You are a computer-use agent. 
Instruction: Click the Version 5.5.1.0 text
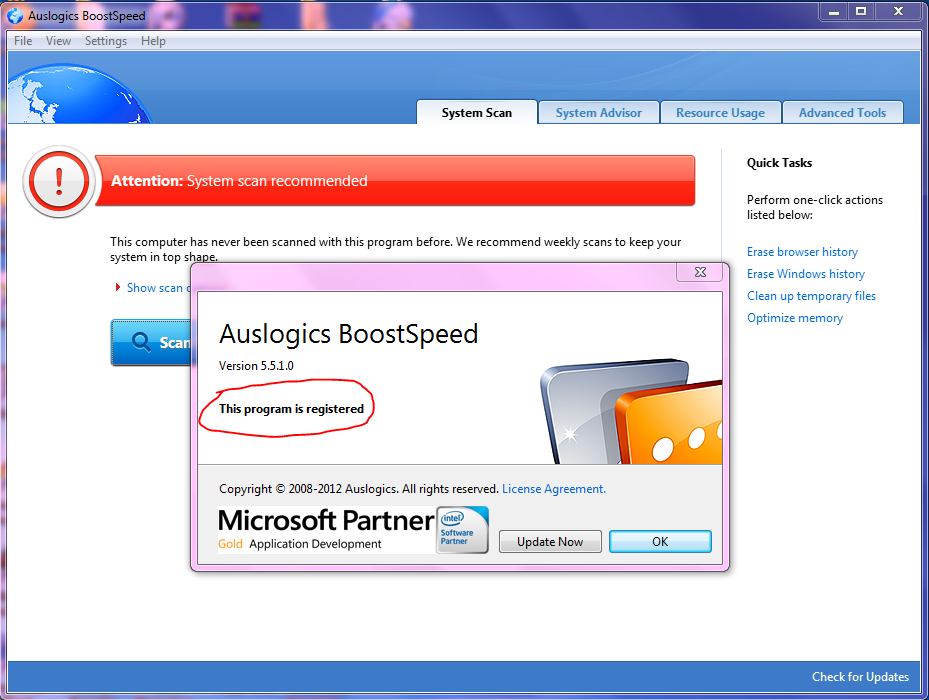tap(256, 366)
